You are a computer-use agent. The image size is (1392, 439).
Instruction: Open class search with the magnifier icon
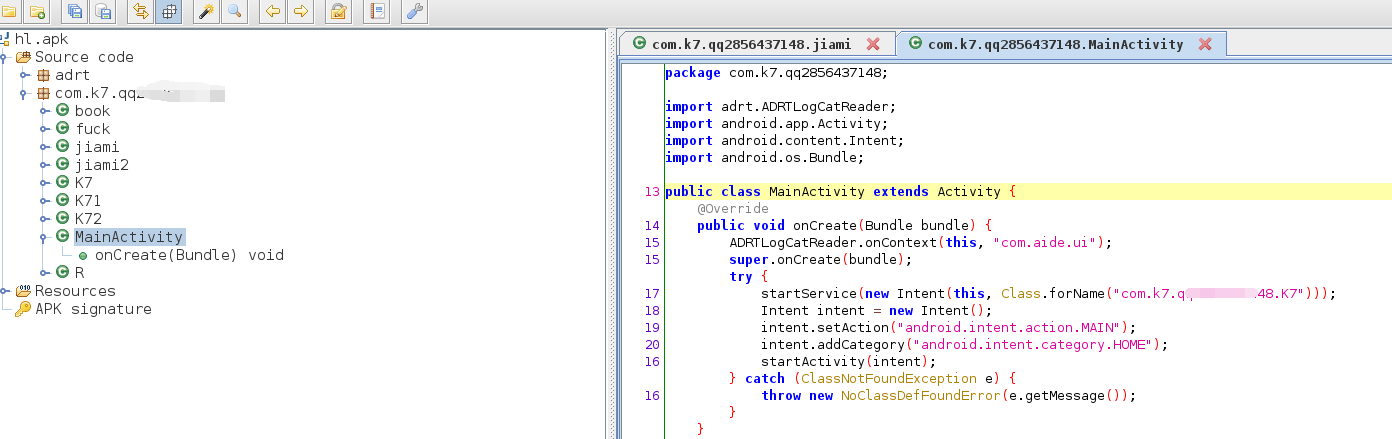click(235, 12)
